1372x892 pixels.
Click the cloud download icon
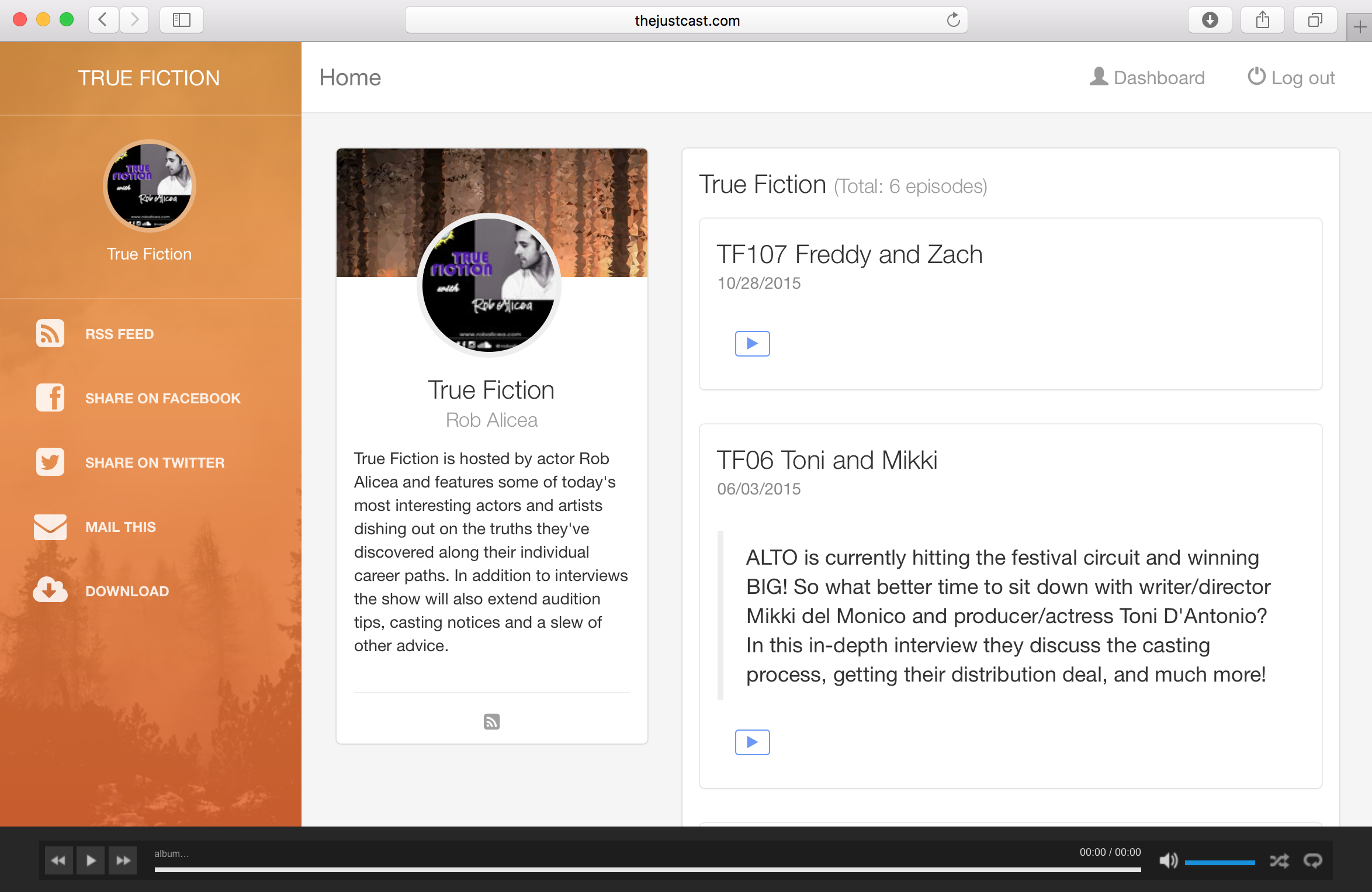point(50,590)
